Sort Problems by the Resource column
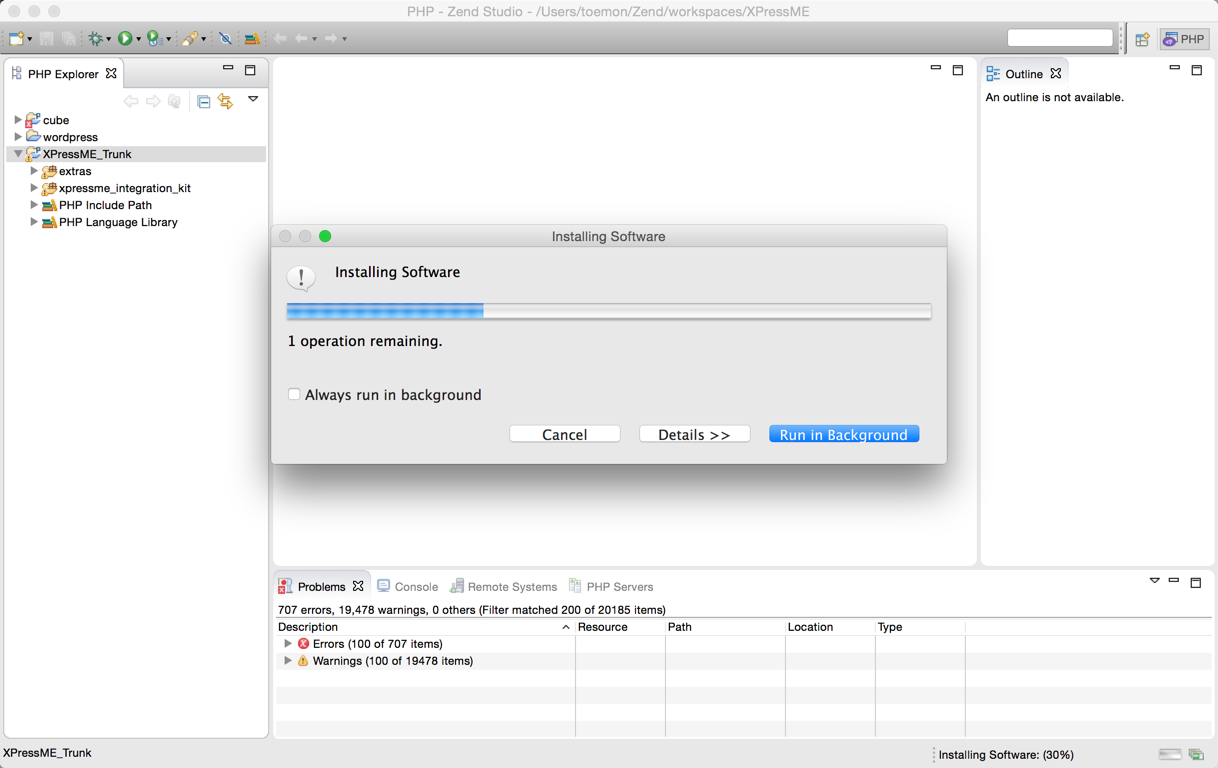This screenshot has width=1218, height=768. (620, 627)
